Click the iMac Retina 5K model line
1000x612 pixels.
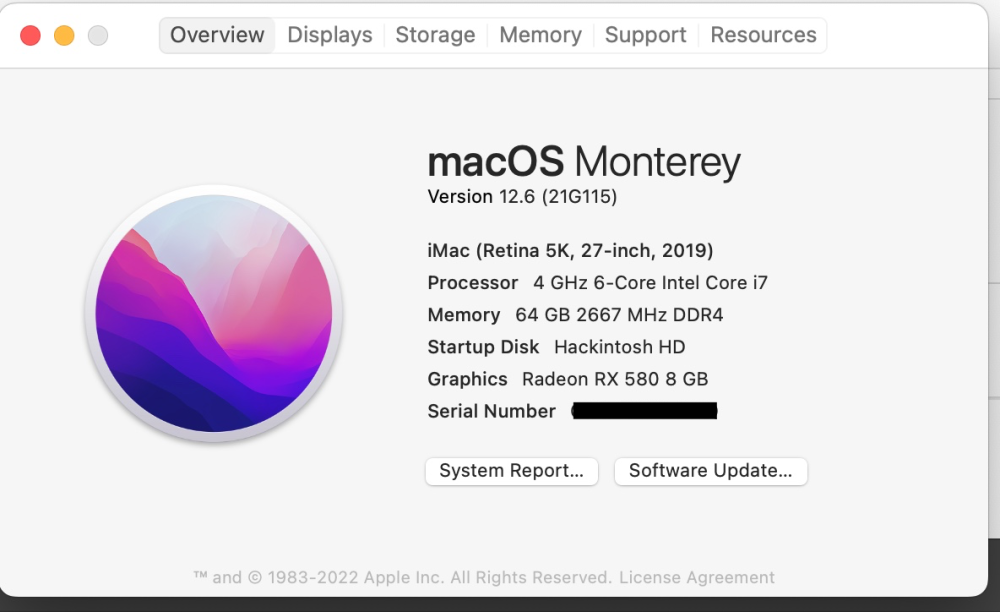(570, 251)
